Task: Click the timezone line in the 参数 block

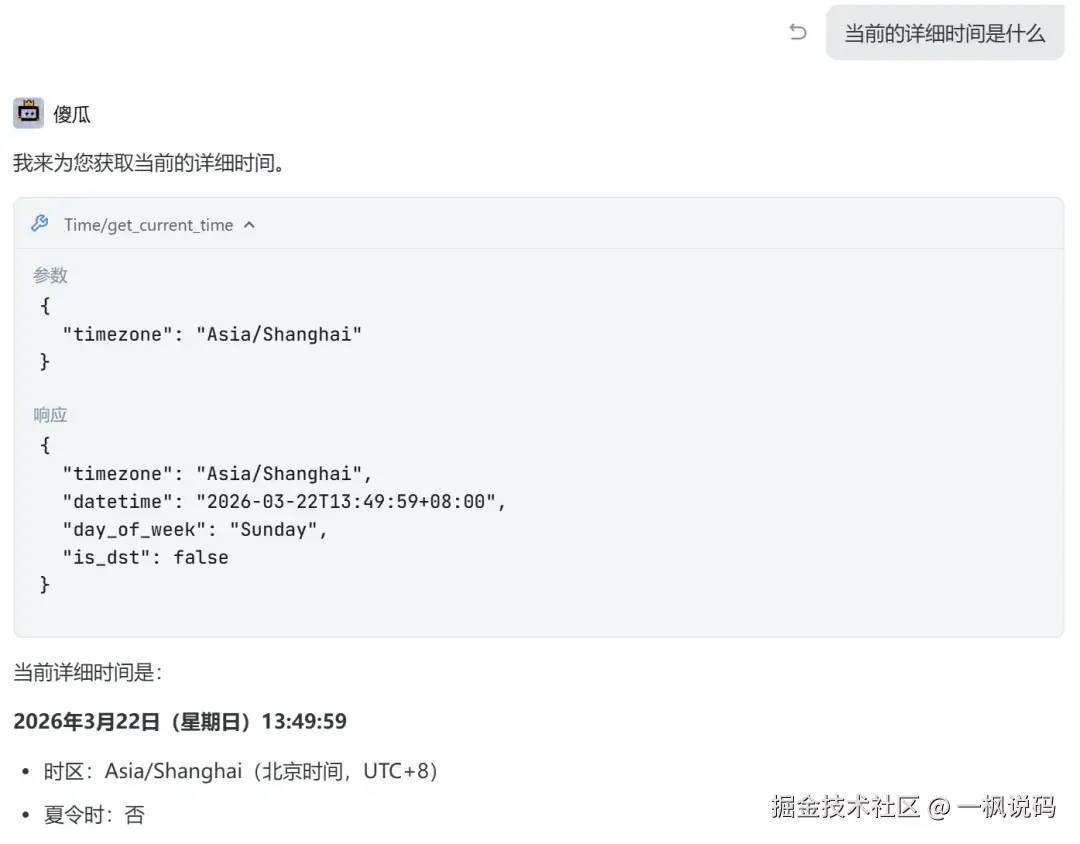Action: 211,334
